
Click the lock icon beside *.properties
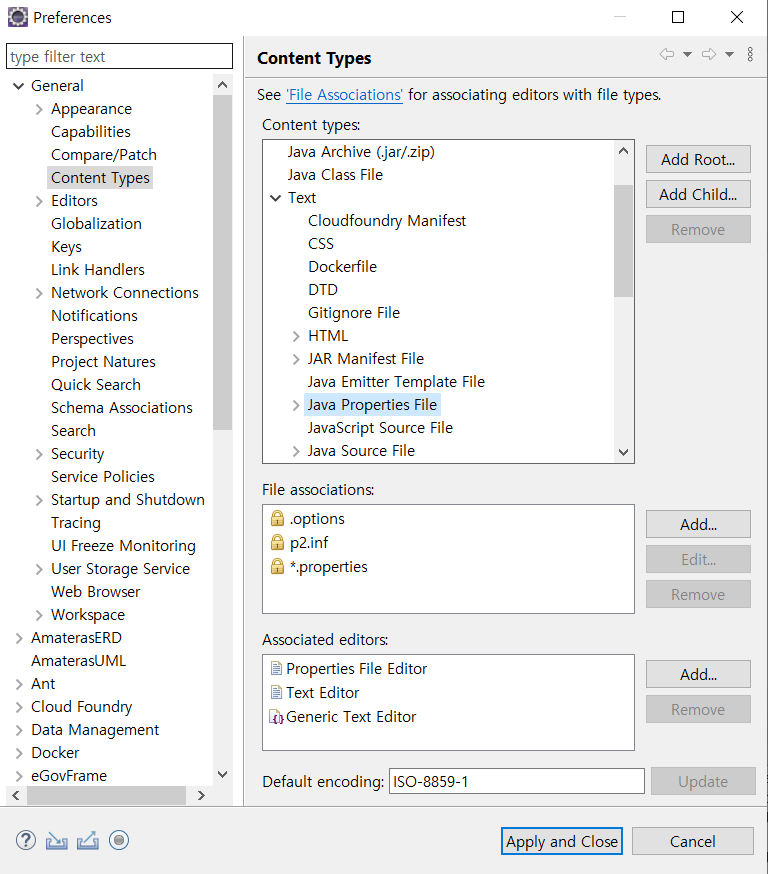(277, 566)
